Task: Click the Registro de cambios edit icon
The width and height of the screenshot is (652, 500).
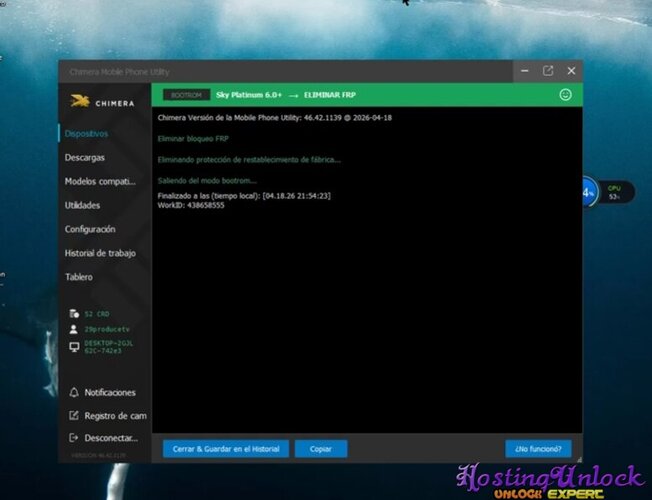Action: 74,415
